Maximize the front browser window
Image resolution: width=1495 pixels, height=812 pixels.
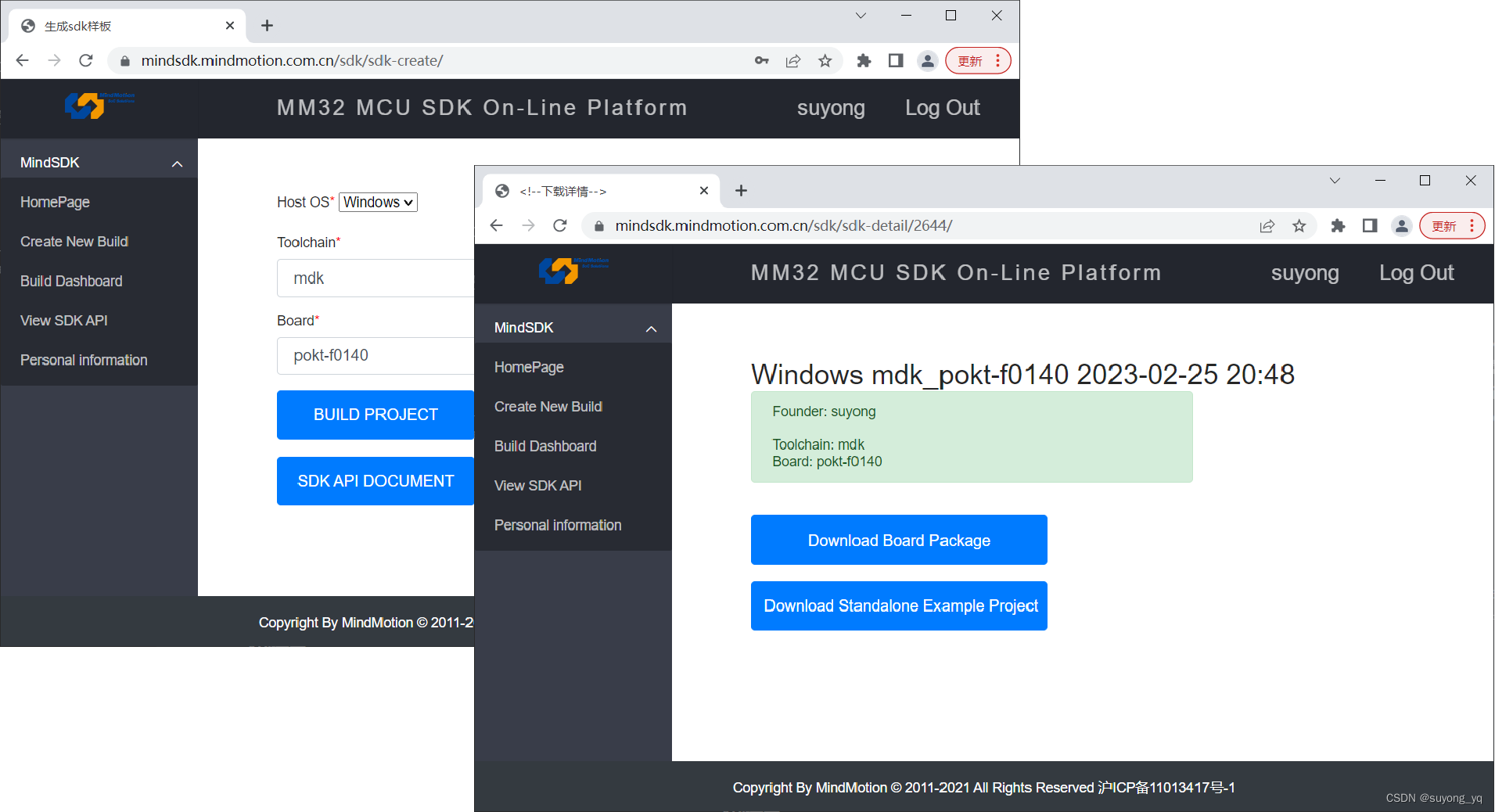click(x=1425, y=181)
